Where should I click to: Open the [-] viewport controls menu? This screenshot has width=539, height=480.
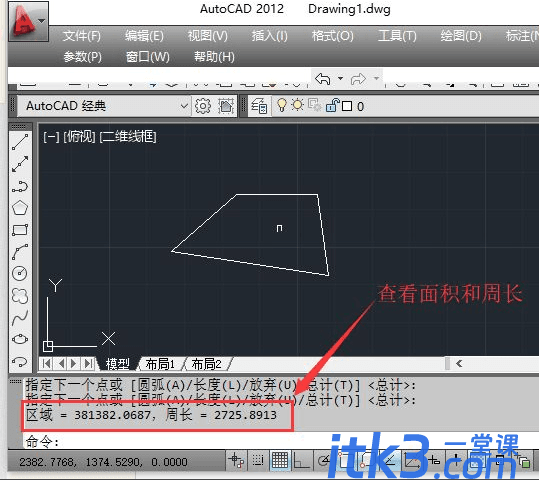(x=51, y=137)
